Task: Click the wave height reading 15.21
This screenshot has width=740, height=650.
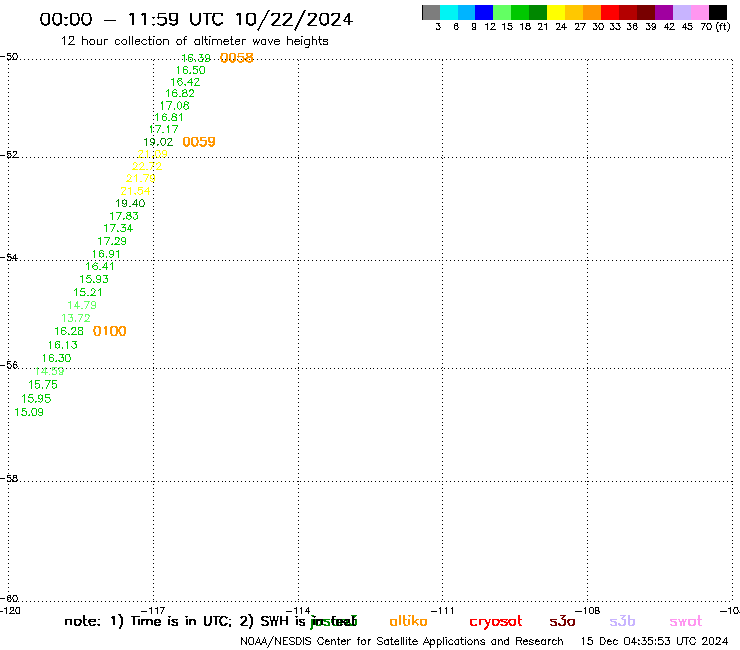Action: tap(88, 292)
